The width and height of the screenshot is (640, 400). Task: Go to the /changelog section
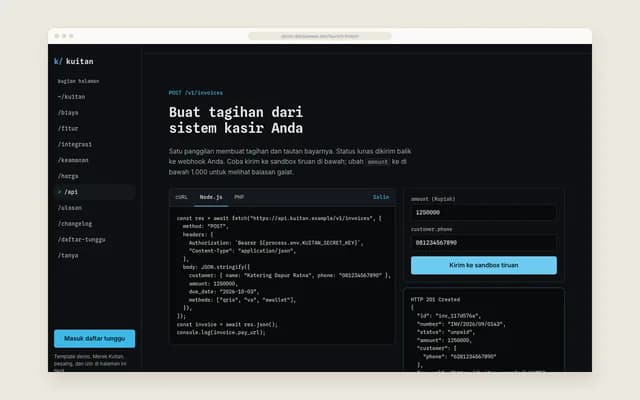75,224
